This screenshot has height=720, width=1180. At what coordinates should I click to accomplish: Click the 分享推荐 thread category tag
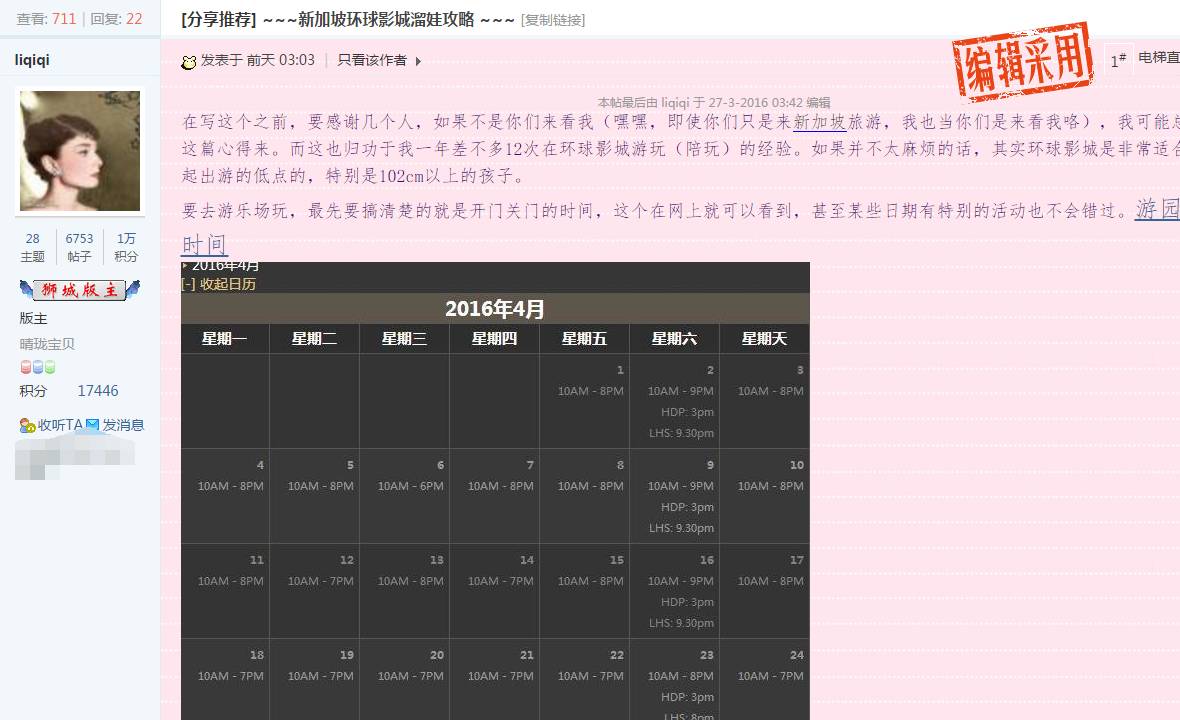click(x=219, y=20)
